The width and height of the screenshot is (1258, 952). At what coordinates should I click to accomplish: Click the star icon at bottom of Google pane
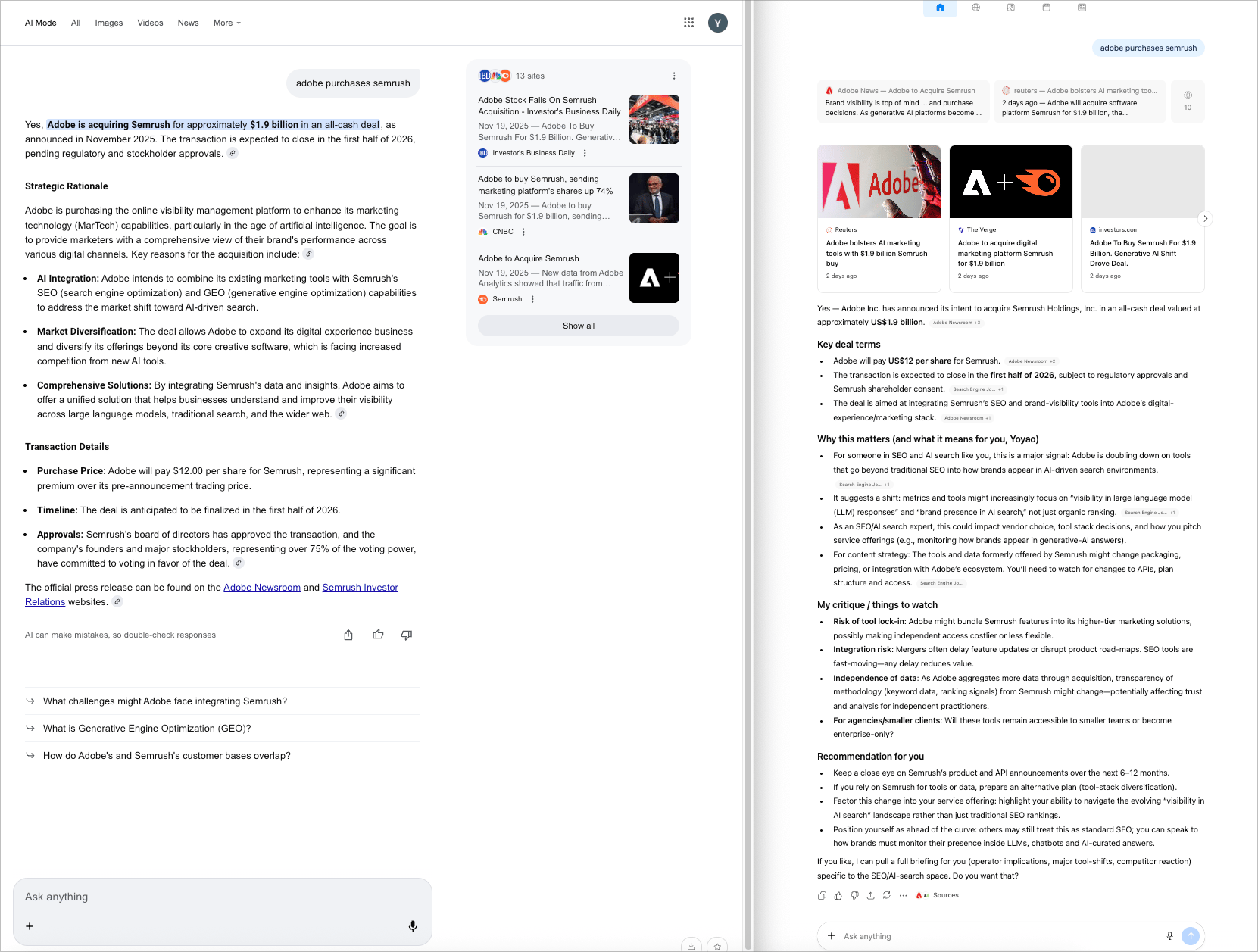(x=717, y=945)
